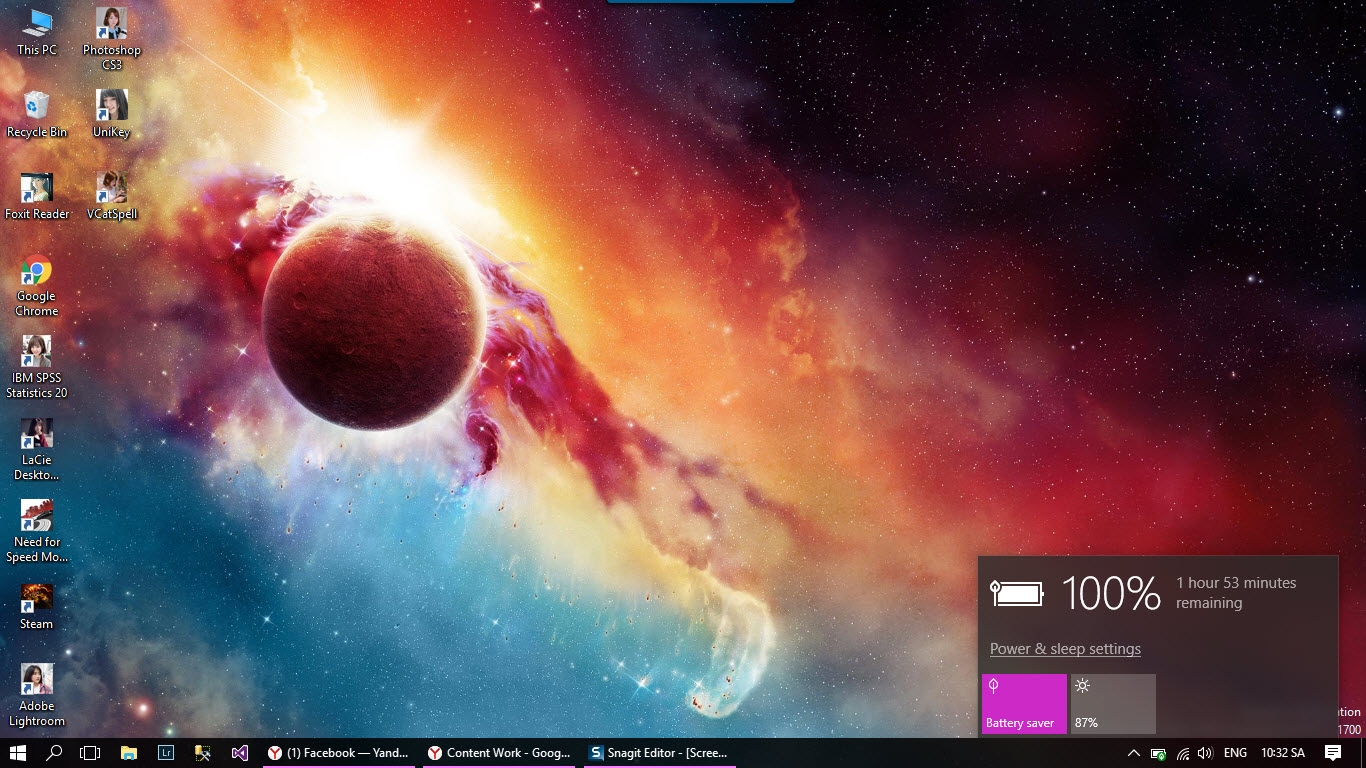
Task: Toggle the Battery saver tile
Action: tap(1024, 704)
